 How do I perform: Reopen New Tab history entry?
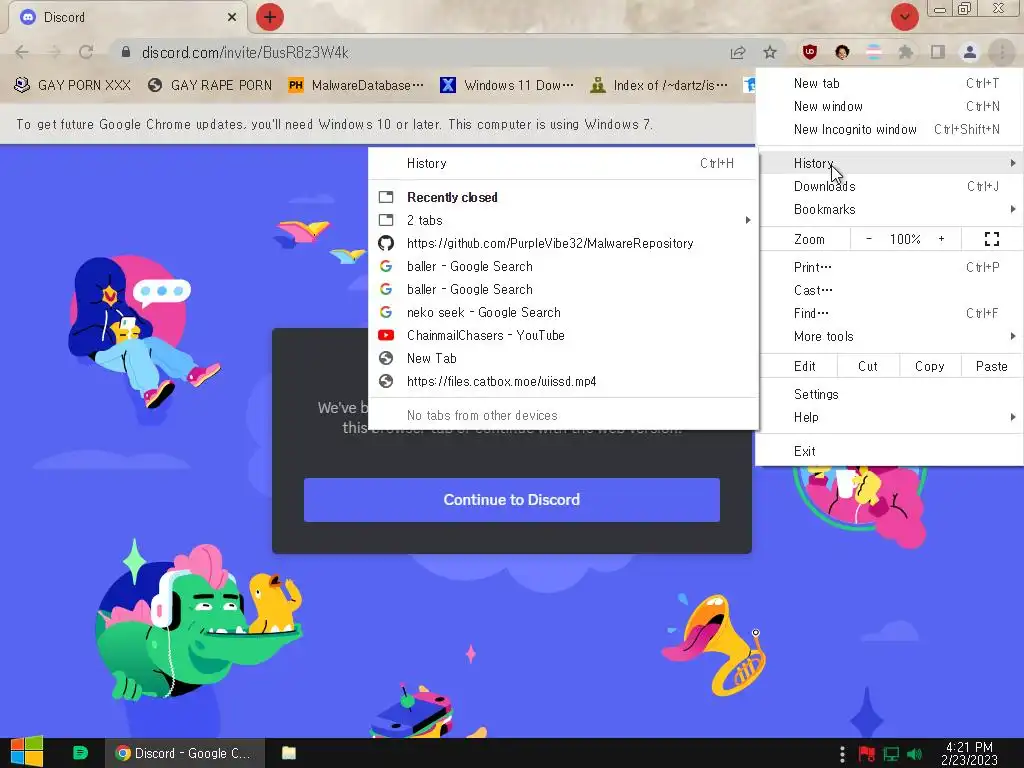coord(563,359)
